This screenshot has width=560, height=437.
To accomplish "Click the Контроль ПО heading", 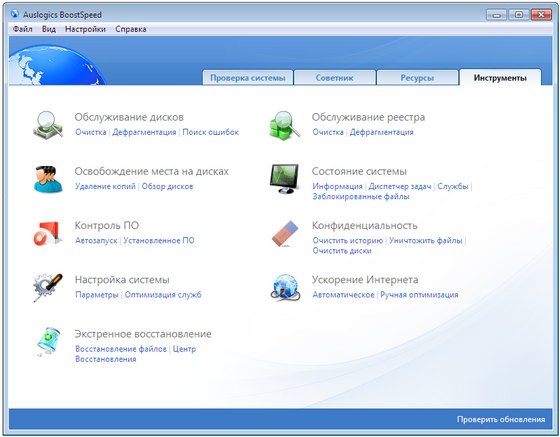I will pyautogui.click(x=106, y=226).
